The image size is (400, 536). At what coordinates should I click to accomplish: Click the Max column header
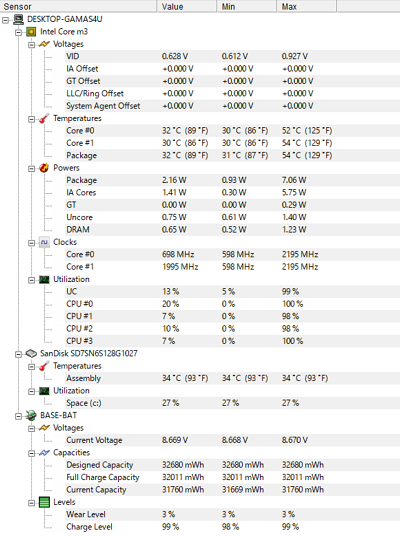click(x=307, y=6)
